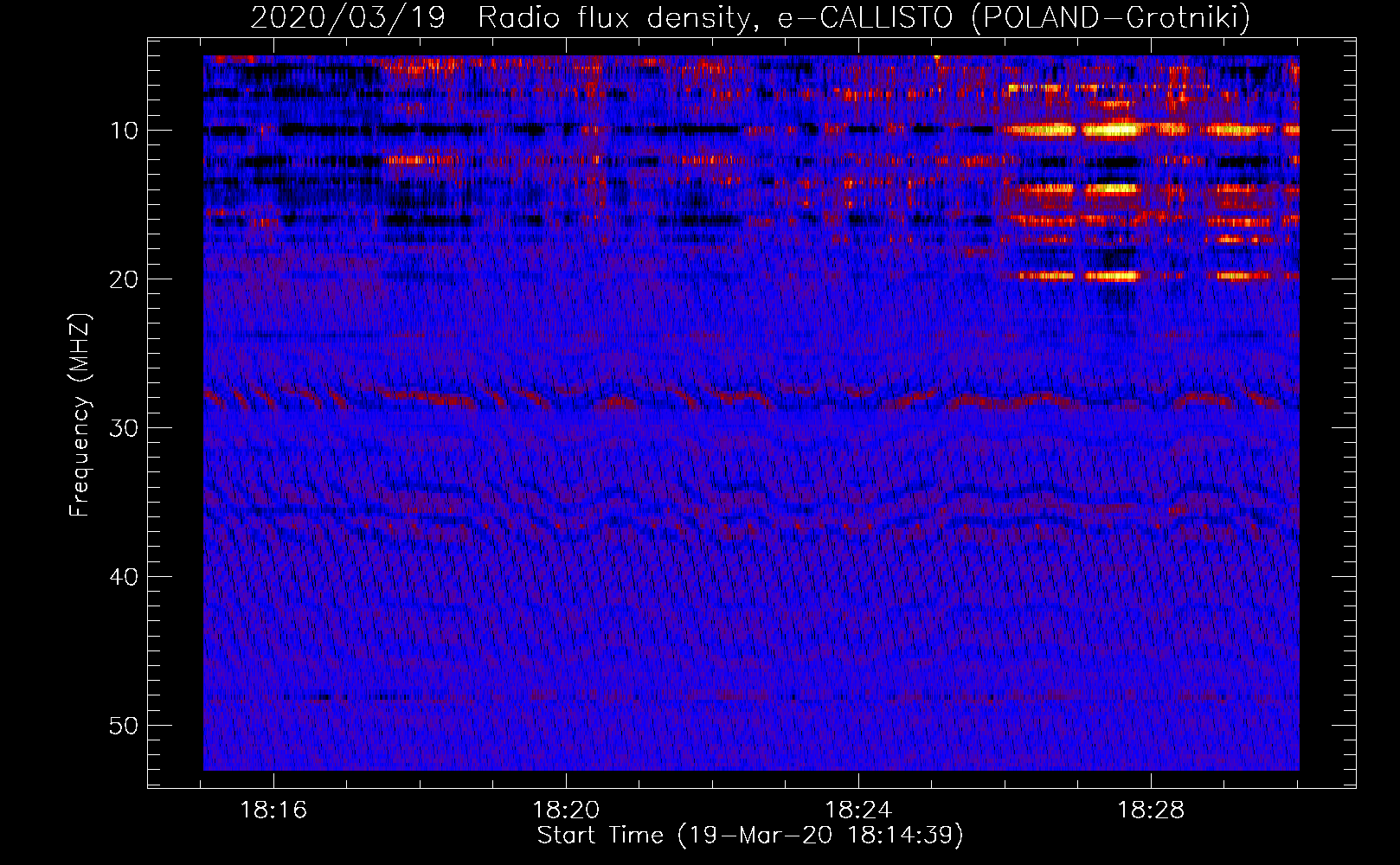1400x865 pixels.
Task: Click the 18:28 time tick label
Action: [1151, 811]
